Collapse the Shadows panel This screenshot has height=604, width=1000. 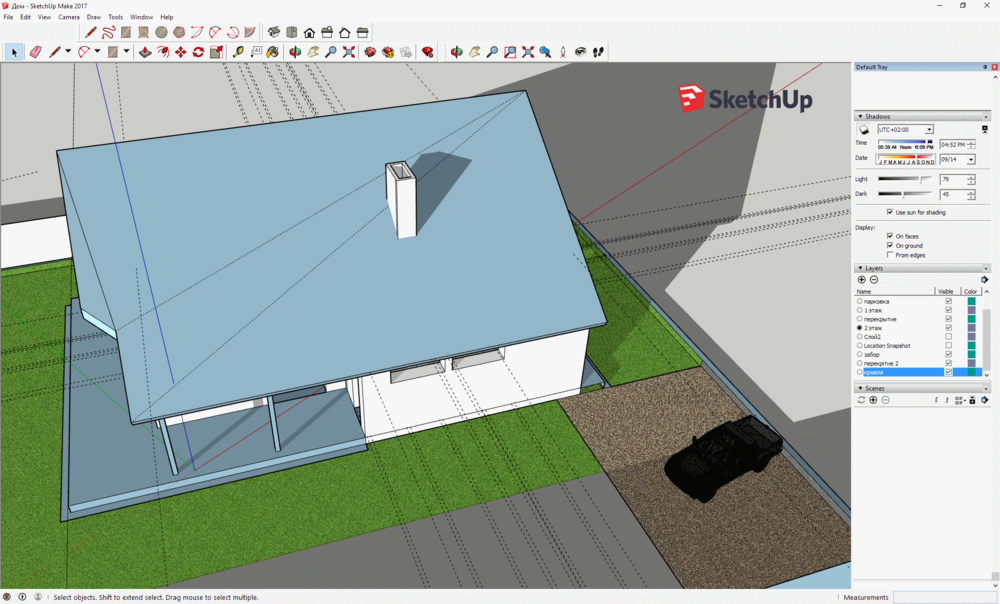point(860,117)
